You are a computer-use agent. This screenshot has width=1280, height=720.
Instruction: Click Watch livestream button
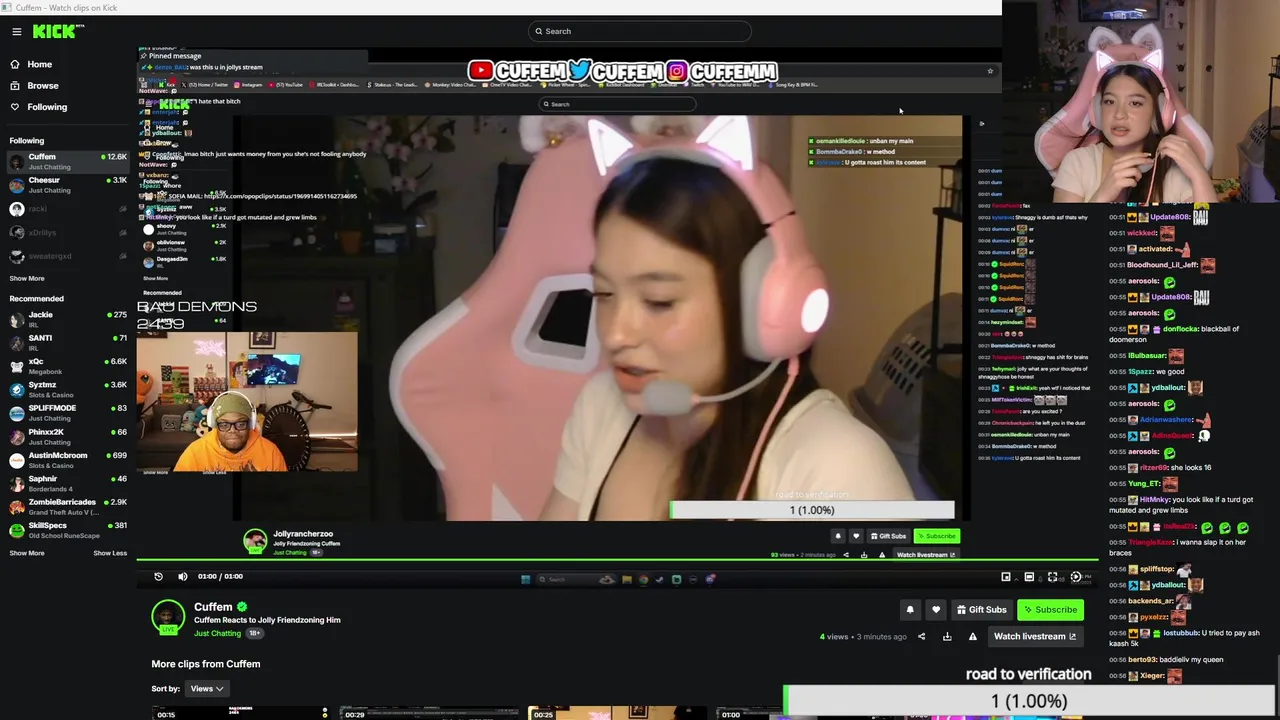(1035, 637)
